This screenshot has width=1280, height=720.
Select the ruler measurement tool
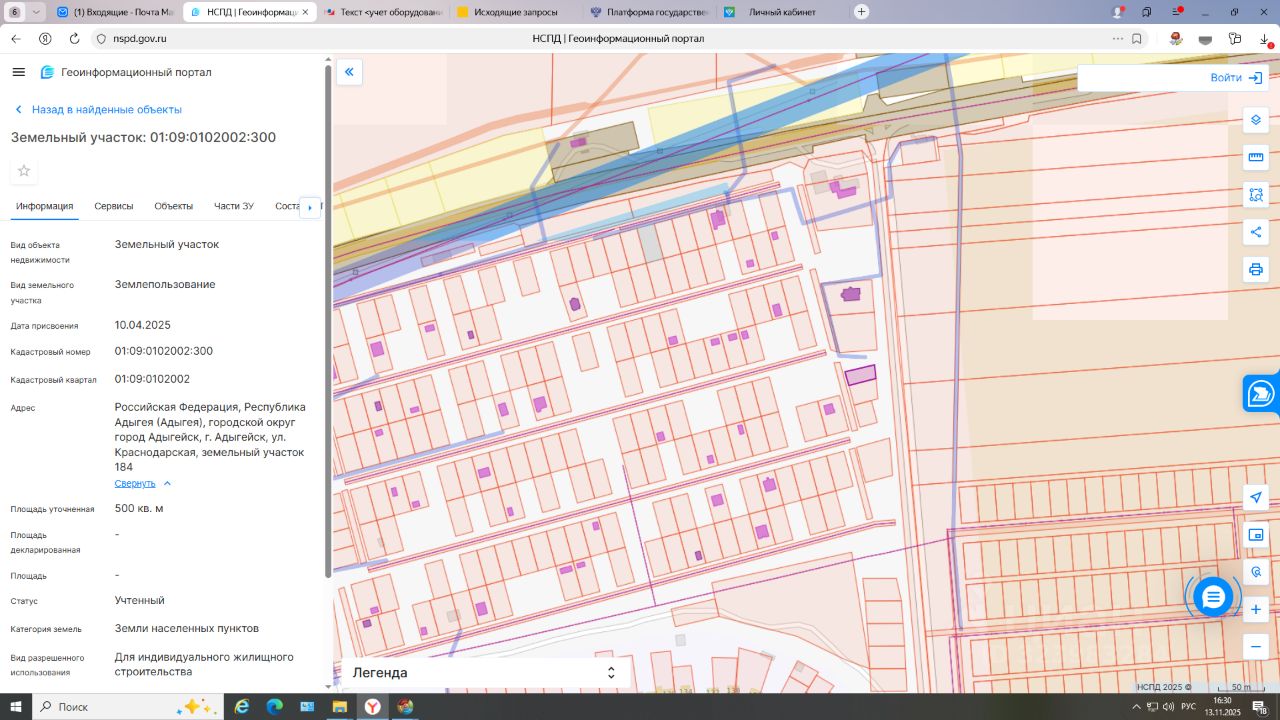click(1256, 157)
